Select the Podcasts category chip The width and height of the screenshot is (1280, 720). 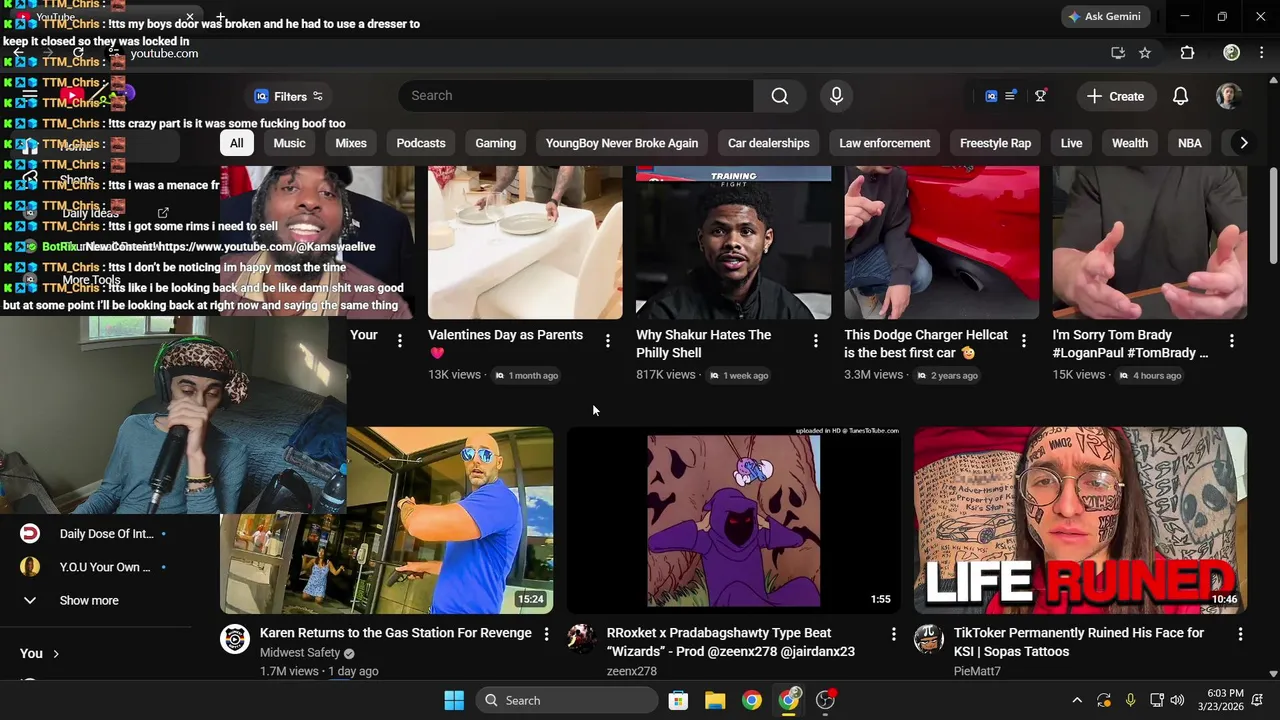pos(421,143)
